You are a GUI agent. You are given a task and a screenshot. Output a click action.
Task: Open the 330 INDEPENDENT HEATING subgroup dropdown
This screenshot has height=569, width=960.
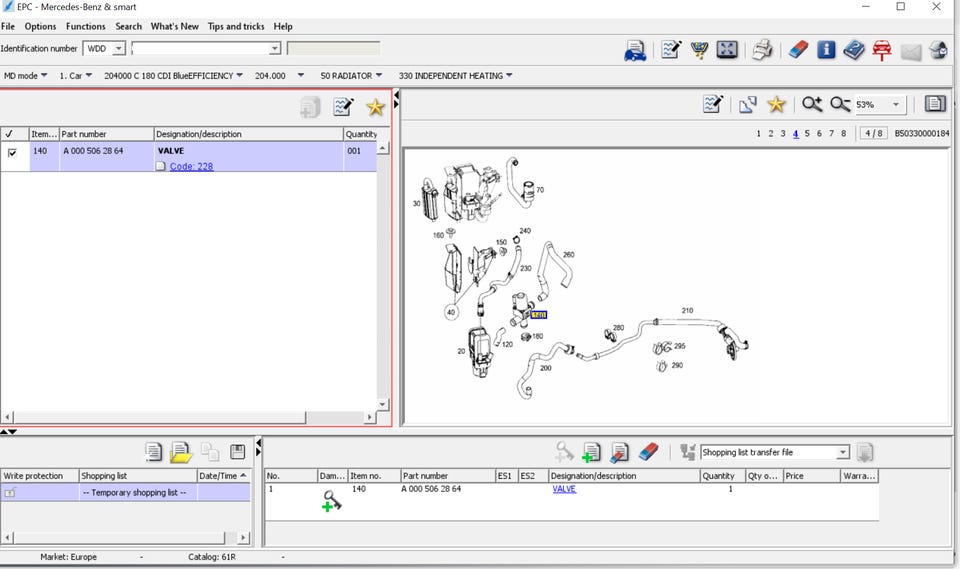coord(456,75)
